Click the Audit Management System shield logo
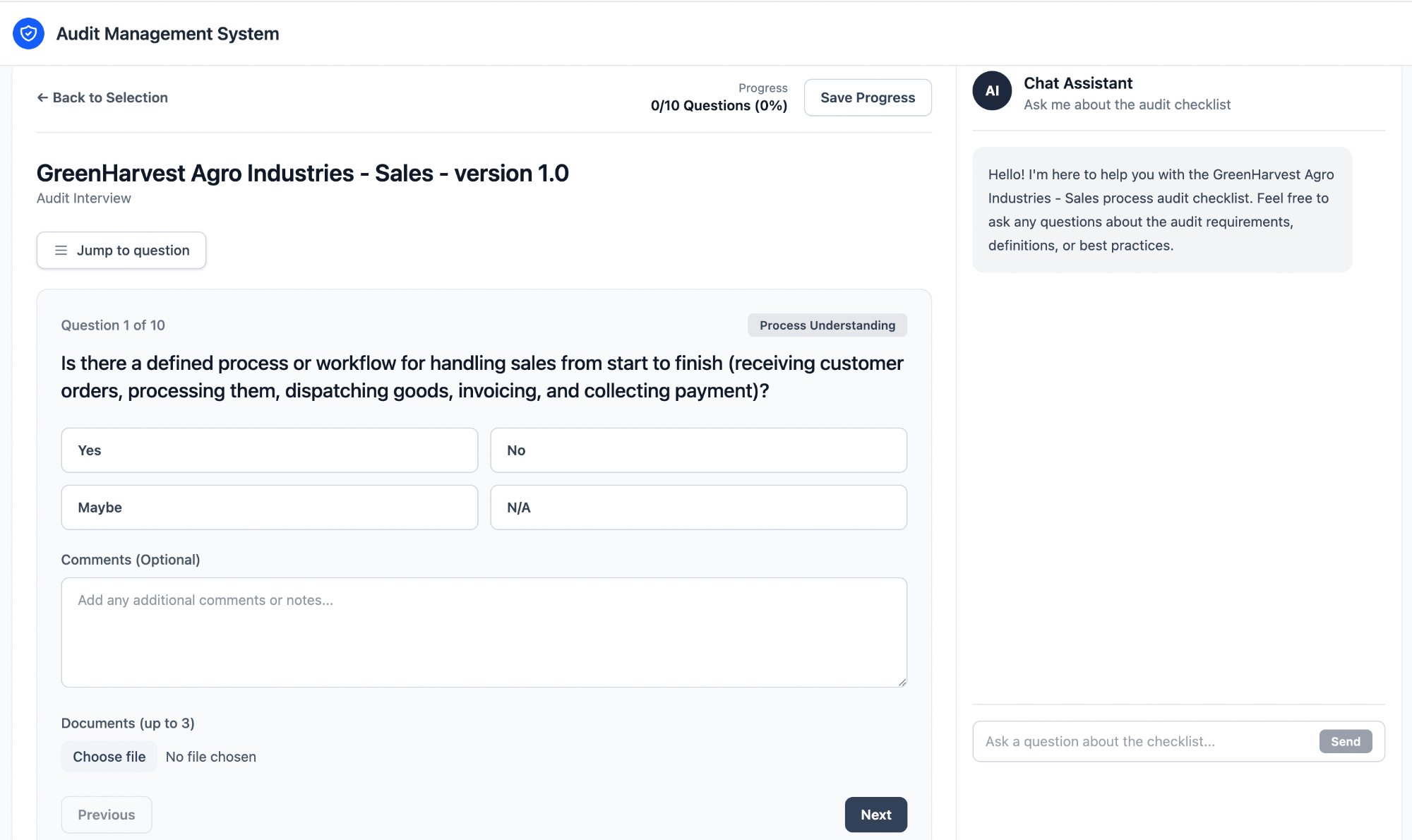Screen dimensions: 1412x840 click(28, 33)
